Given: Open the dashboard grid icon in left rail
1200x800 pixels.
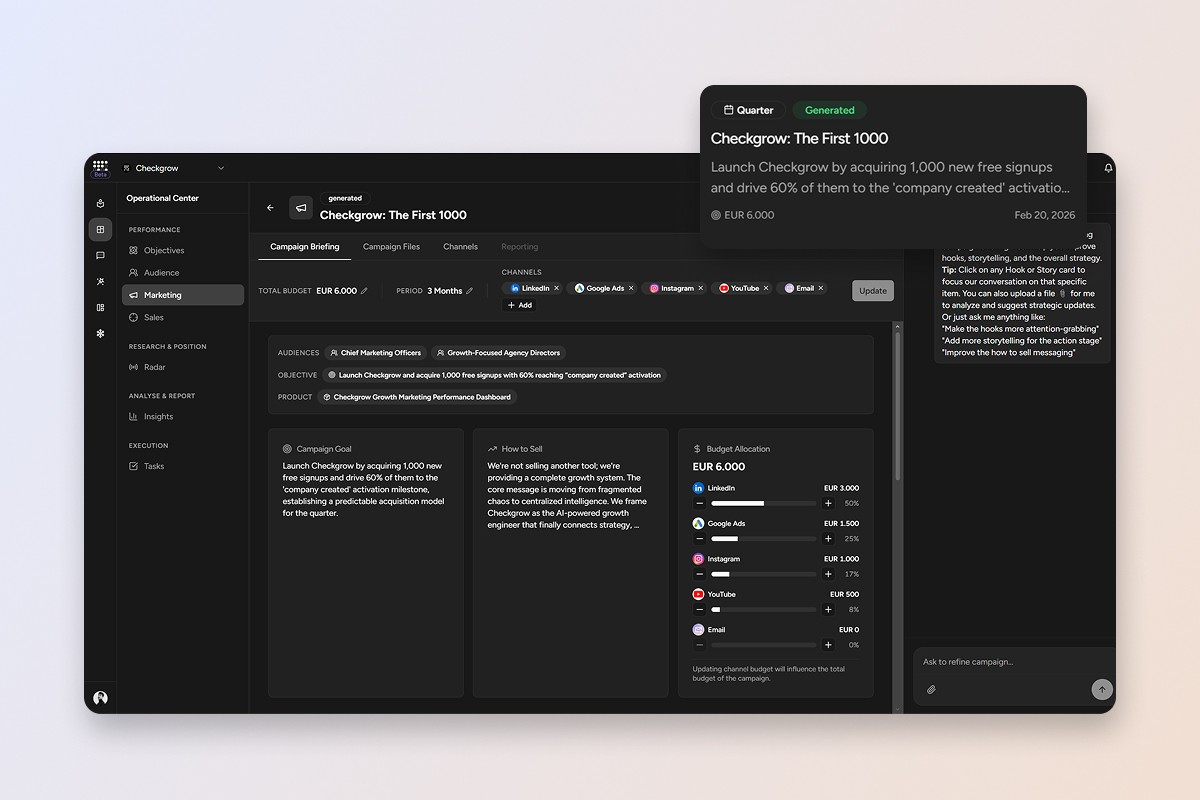Looking at the screenshot, I should [x=100, y=230].
